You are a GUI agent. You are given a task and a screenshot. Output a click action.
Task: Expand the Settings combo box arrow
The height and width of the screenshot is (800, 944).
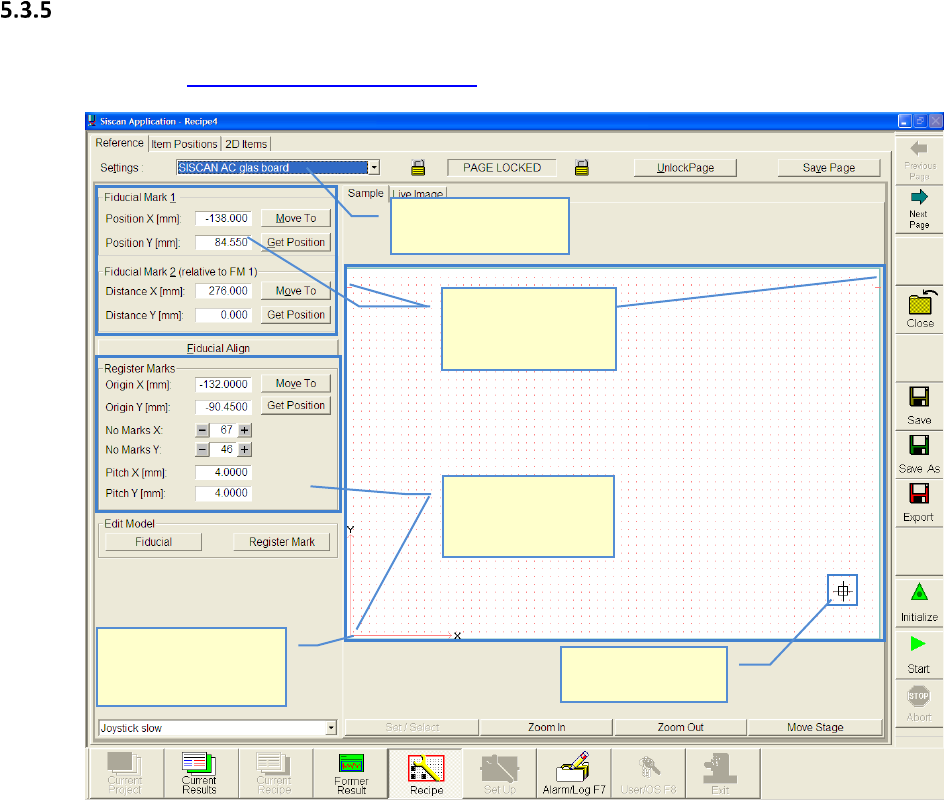374,167
